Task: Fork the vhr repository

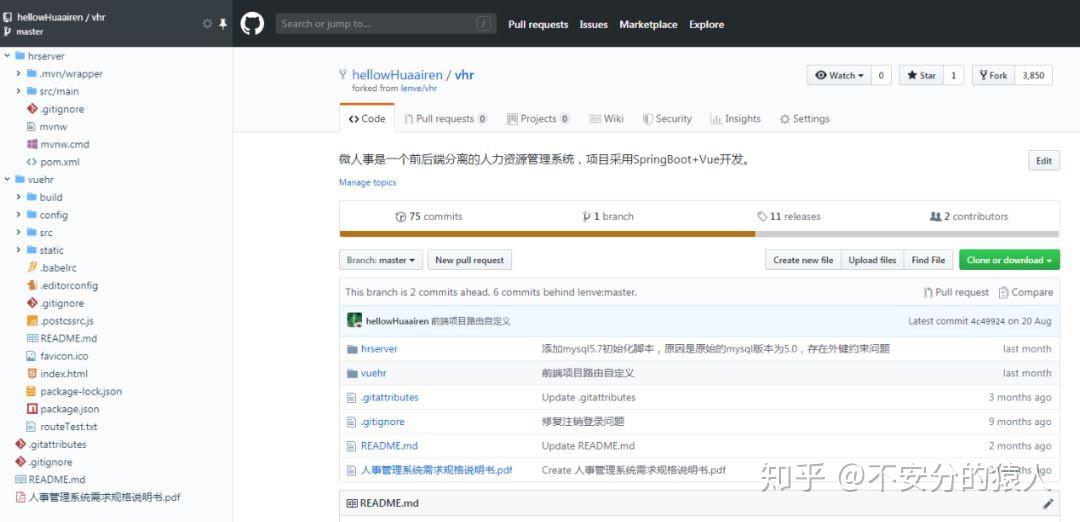Action: 993,76
